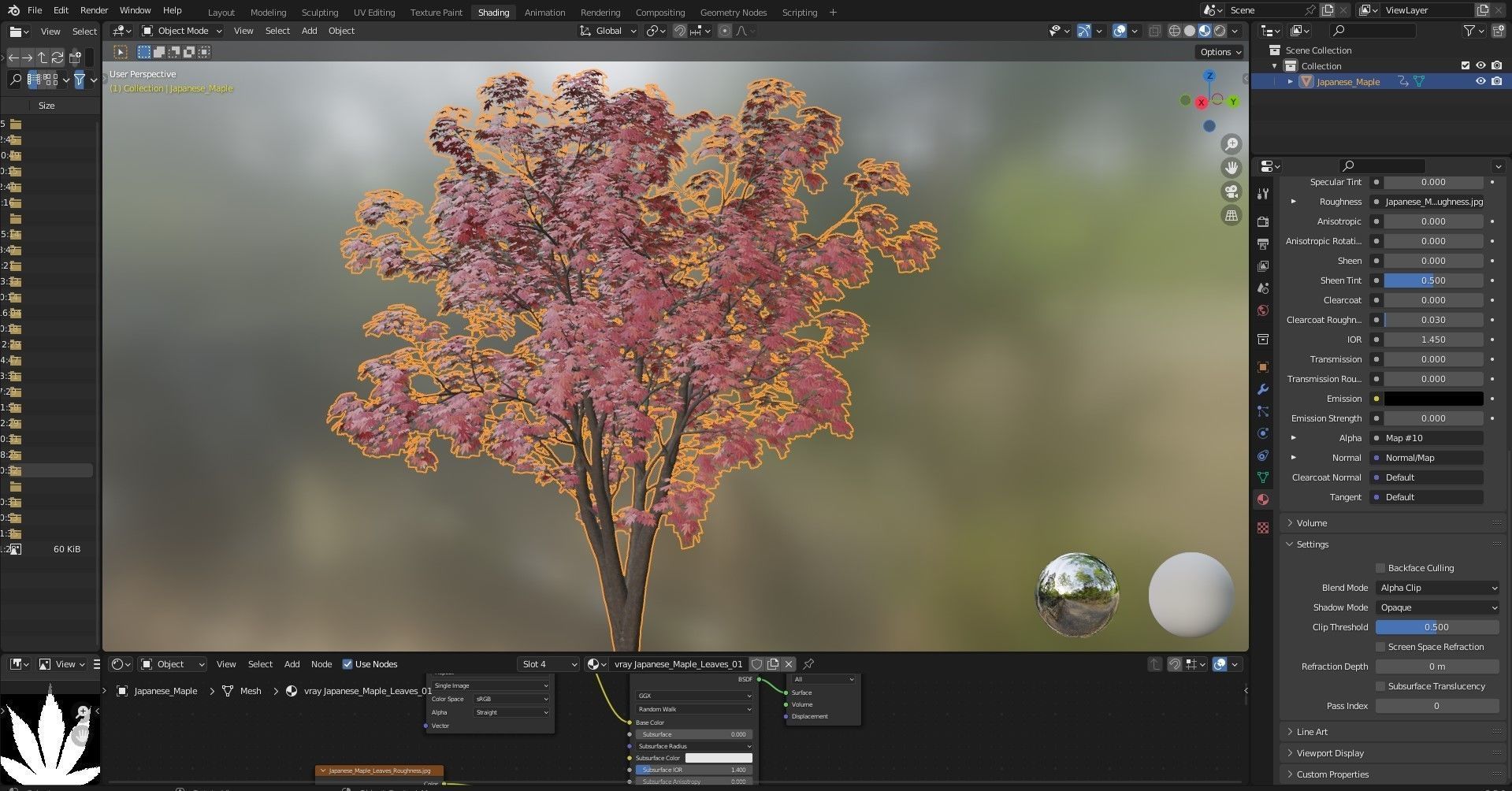Click the file browser parent directory arrow
The image size is (1512, 791).
43,58
